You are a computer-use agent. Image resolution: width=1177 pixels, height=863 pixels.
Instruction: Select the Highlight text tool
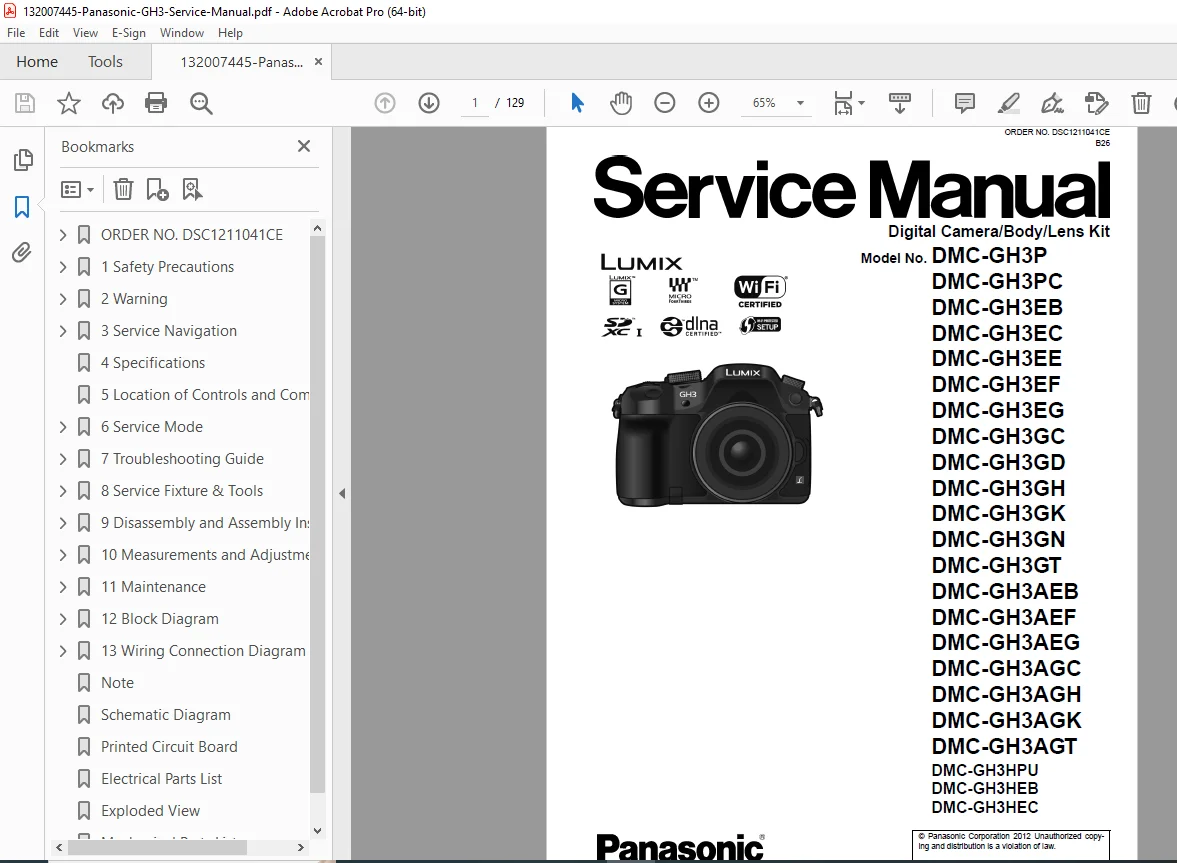pos(1008,103)
